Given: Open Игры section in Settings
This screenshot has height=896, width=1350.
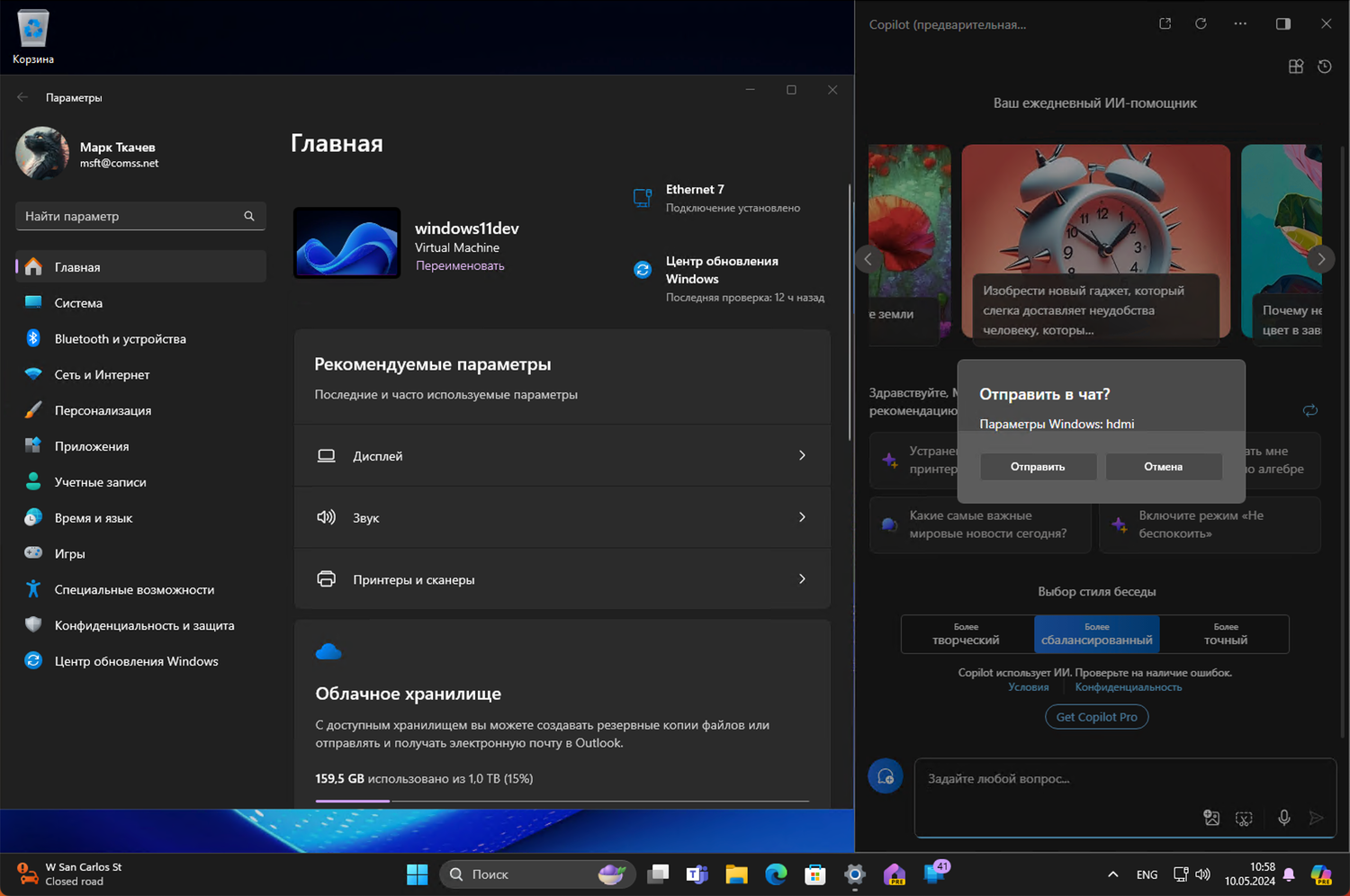Looking at the screenshot, I should [x=141, y=553].
